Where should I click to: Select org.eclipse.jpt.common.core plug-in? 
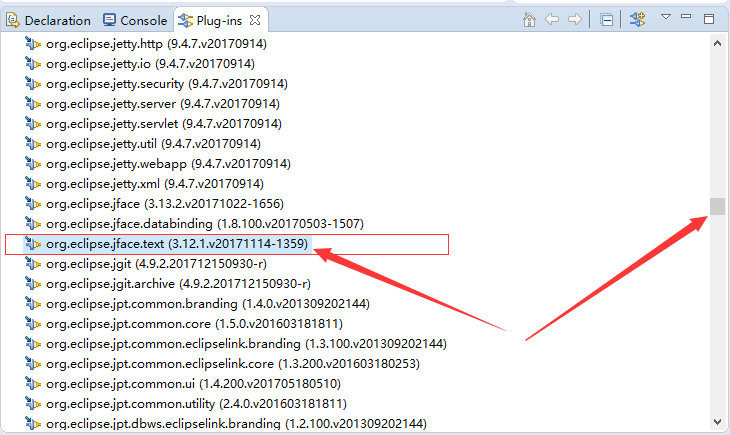[194, 324]
